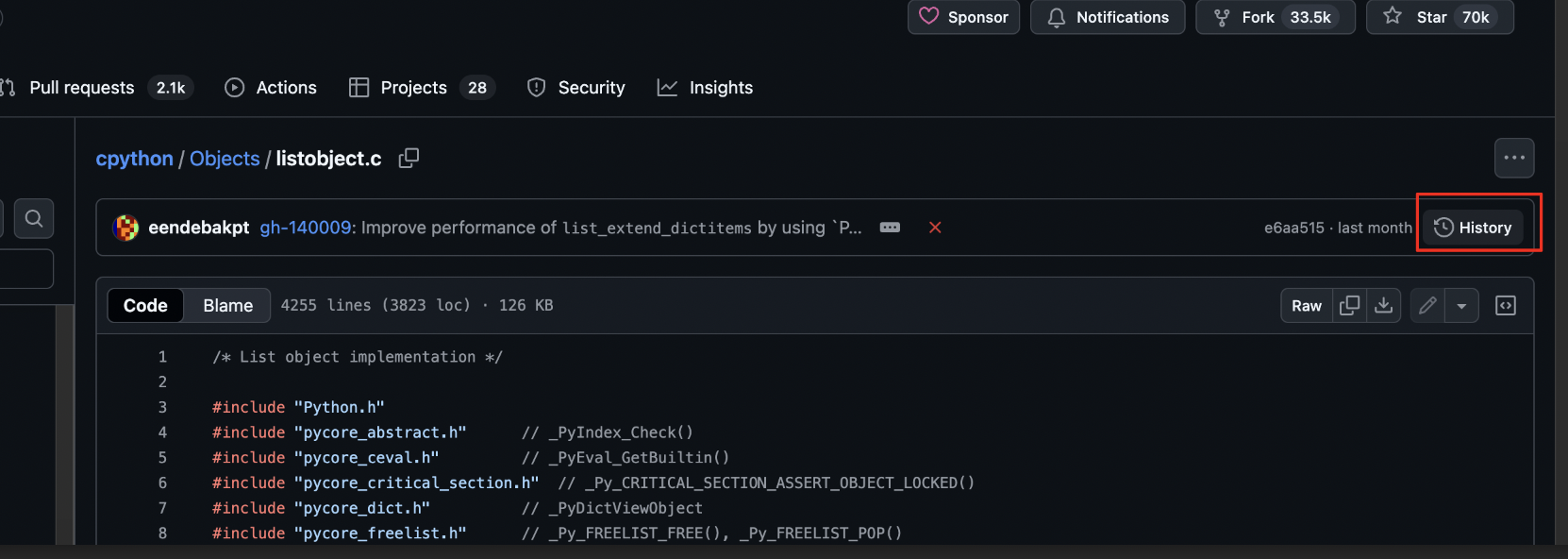Click the History button

point(1473,228)
